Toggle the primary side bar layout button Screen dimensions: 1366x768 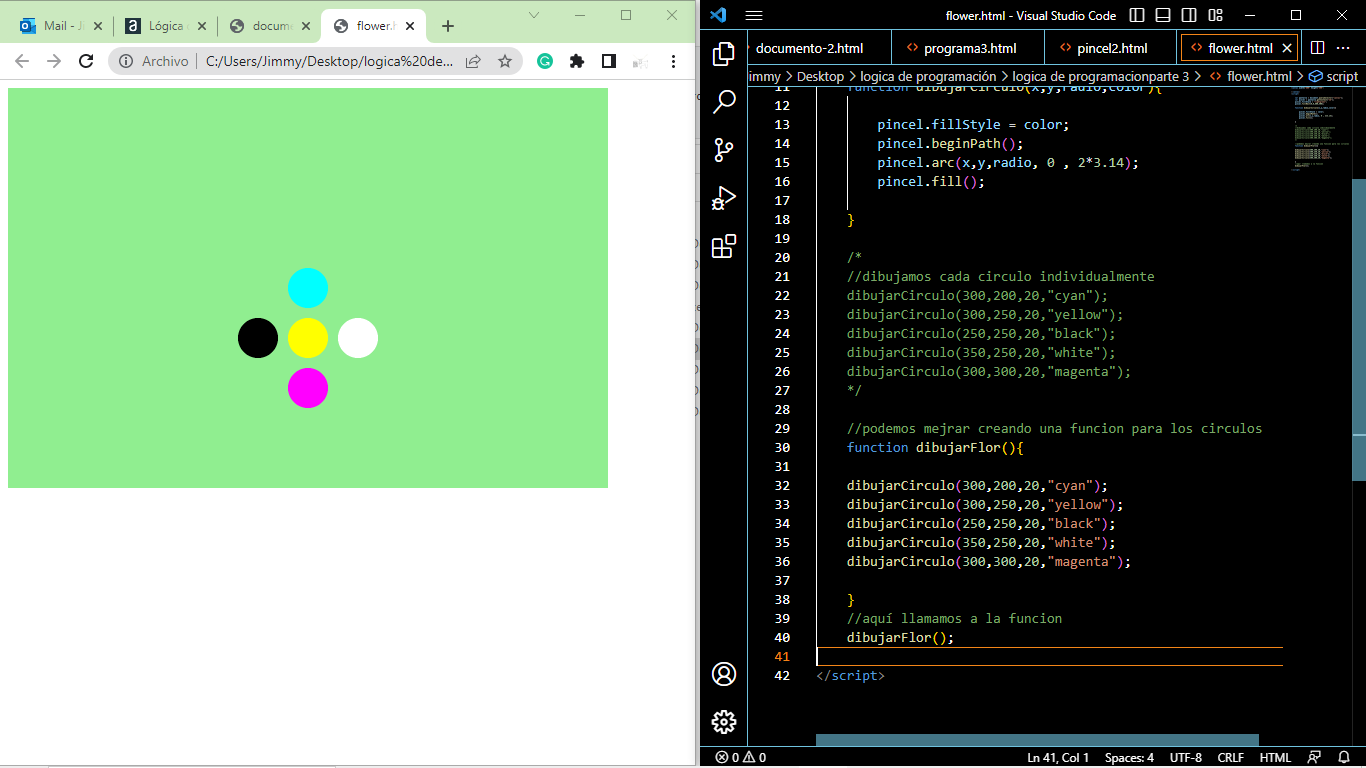pos(1137,15)
